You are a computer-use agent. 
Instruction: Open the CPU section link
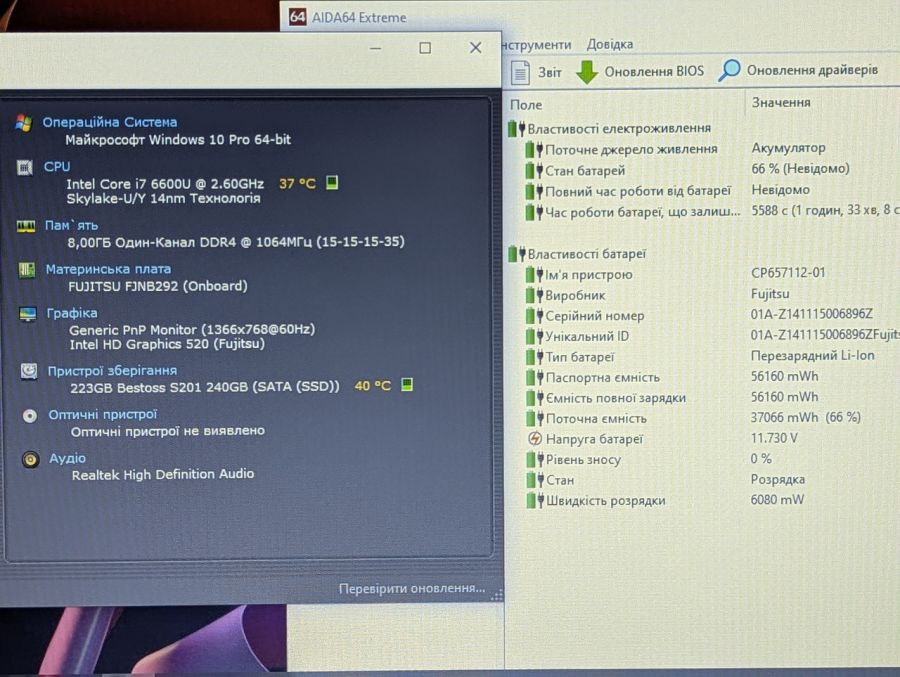(57, 167)
